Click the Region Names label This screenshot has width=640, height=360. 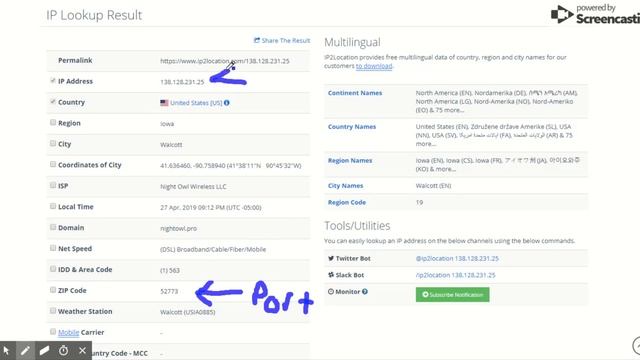point(350,161)
